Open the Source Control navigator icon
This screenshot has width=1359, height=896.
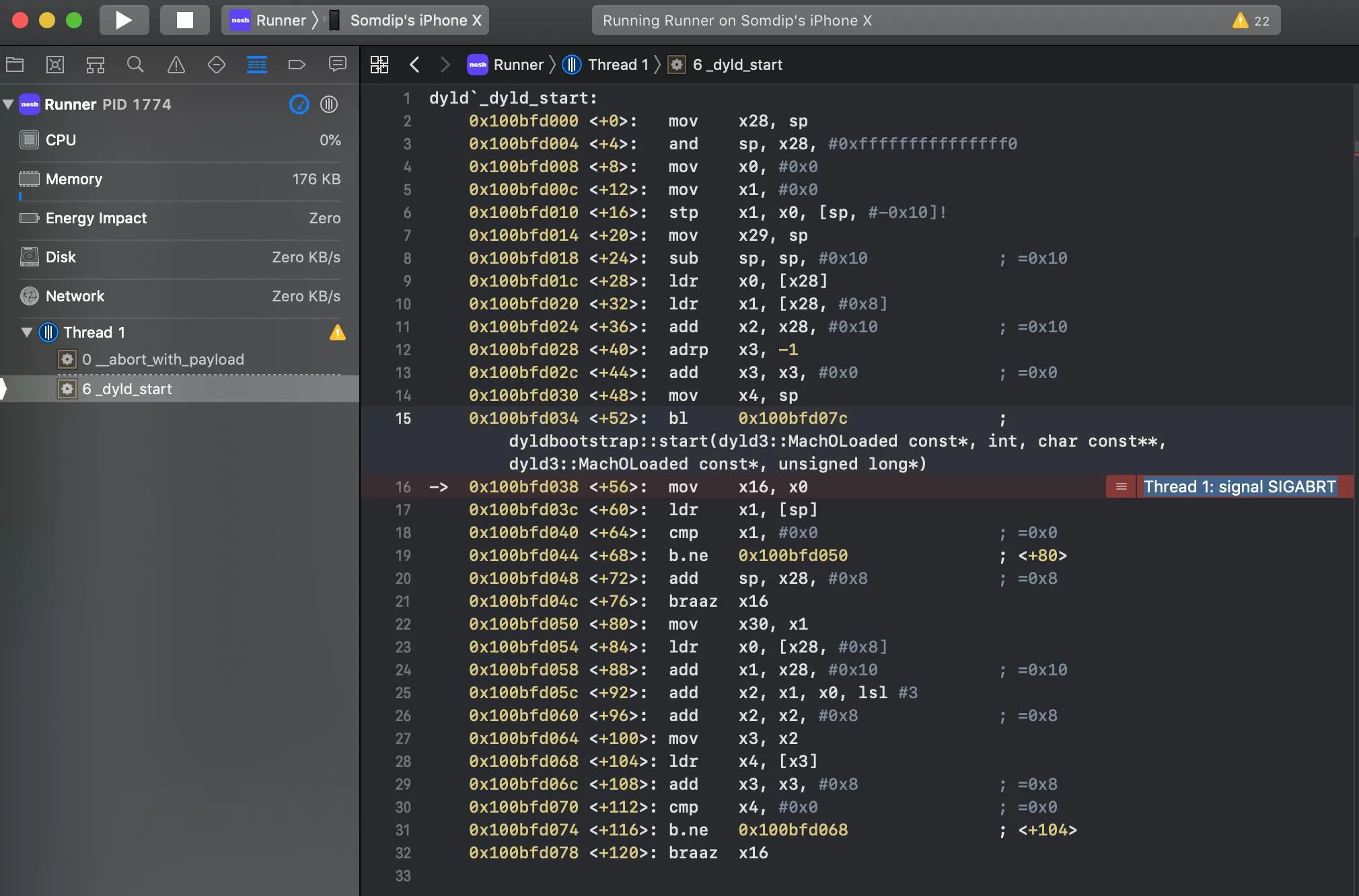pos(54,65)
